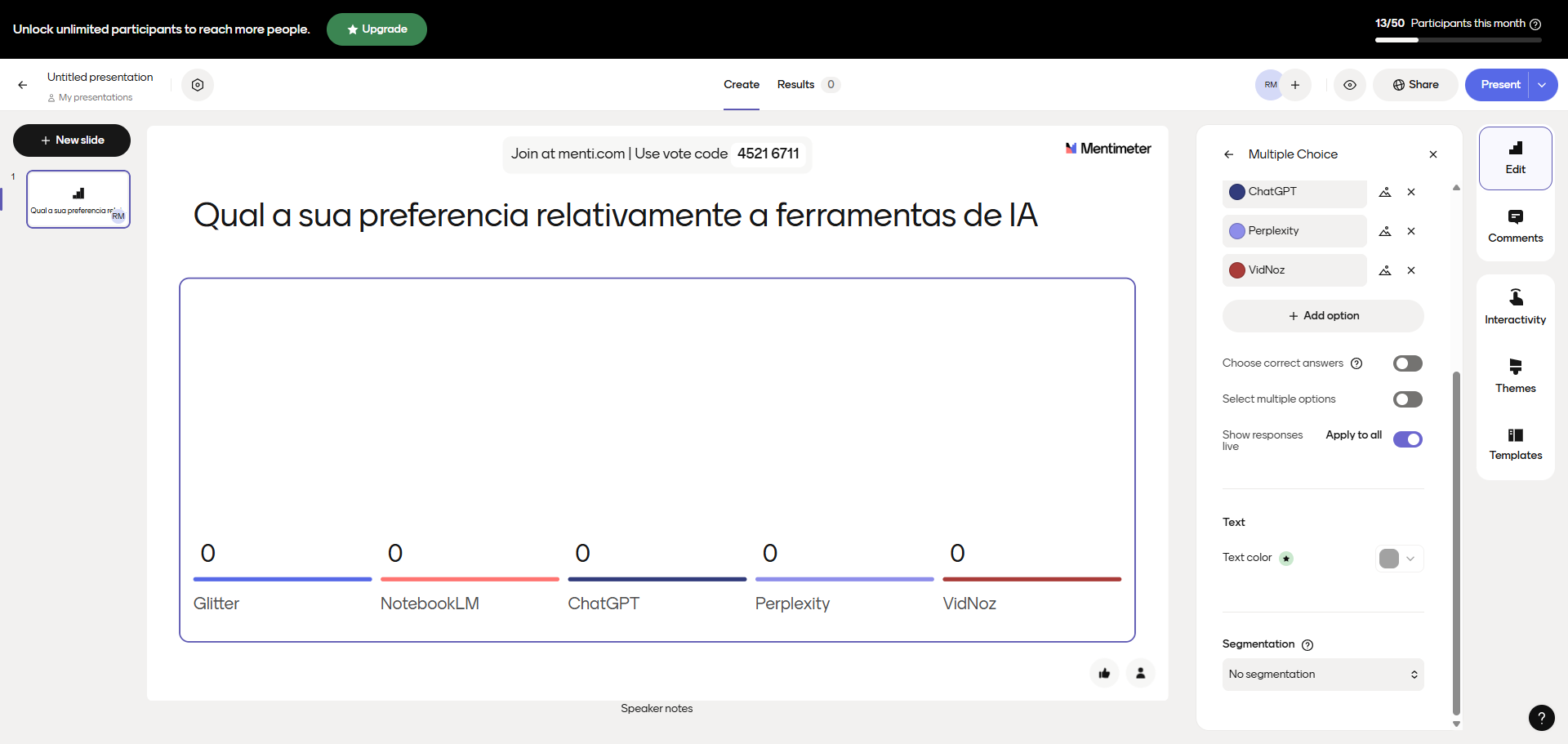Remove the Perplexity option
1568x744 pixels.
click(1411, 231)
